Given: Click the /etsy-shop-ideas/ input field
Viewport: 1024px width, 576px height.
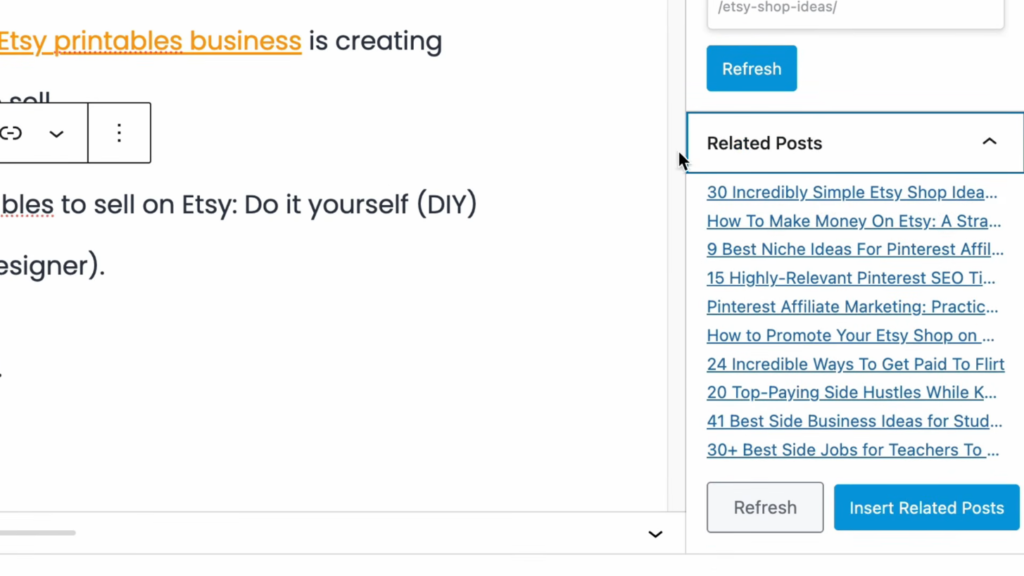Looking at the screenshot, I should pyautogui.click(x=855, y=12).
